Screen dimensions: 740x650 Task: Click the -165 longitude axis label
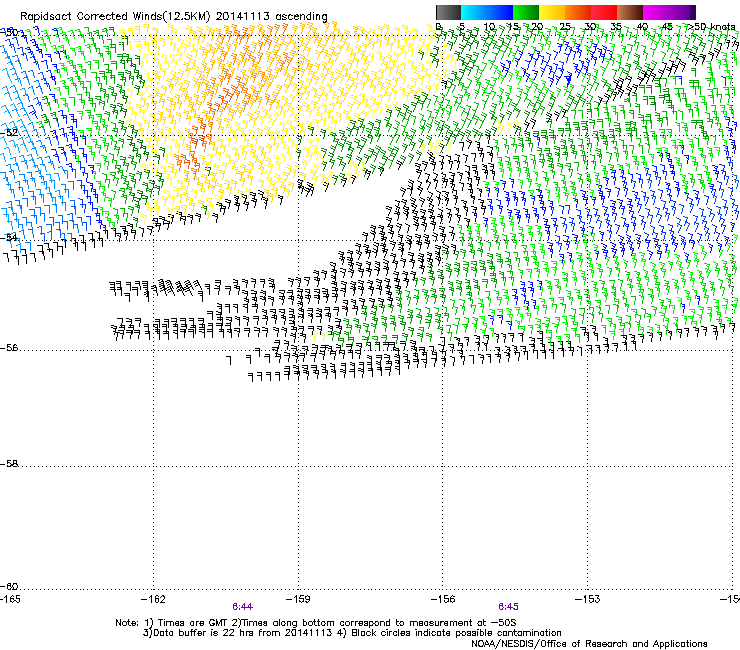[10, 599]
